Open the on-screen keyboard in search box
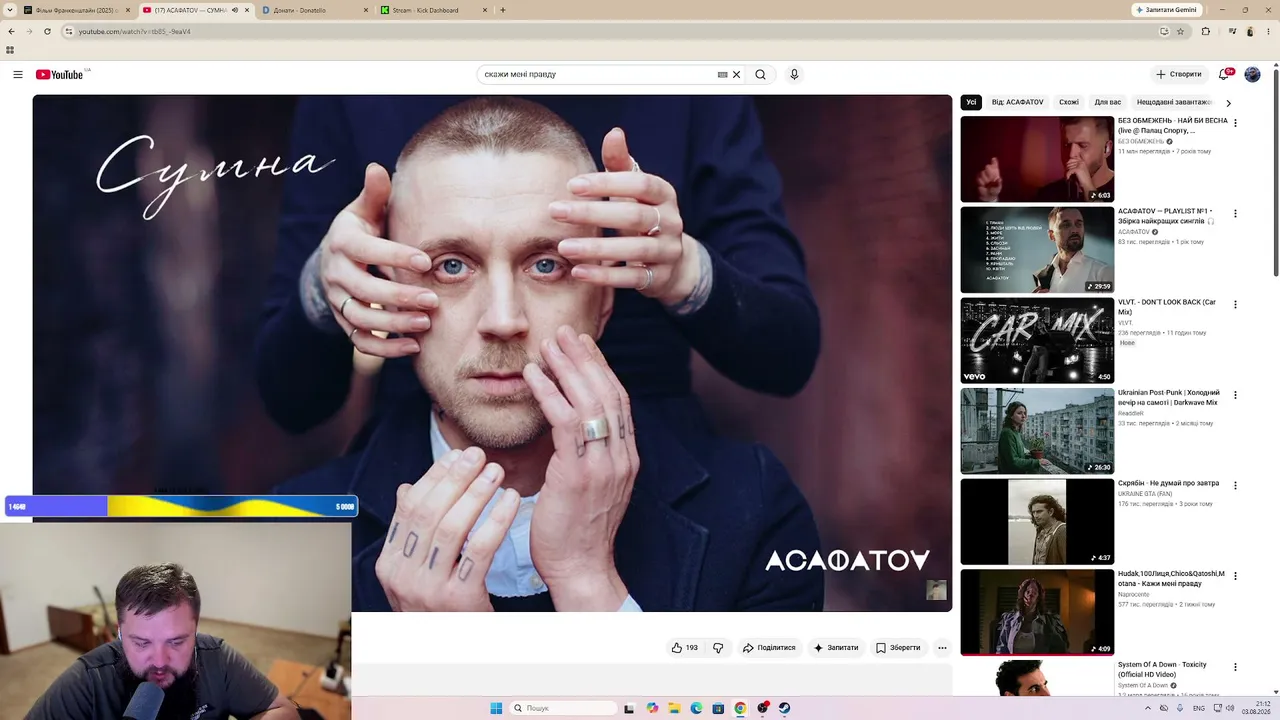Image resolution: width=1280 pixels, height=720 pixels. 722,74
